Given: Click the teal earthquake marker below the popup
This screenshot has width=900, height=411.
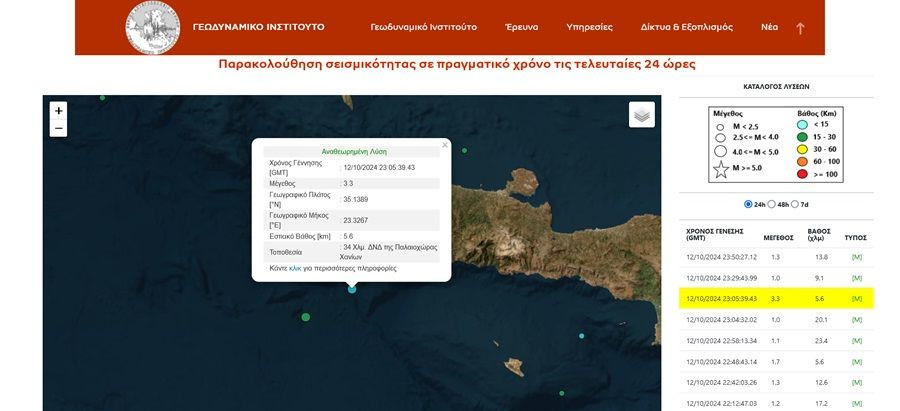Looking at the screenshot, I should click(x=352, y=289).
